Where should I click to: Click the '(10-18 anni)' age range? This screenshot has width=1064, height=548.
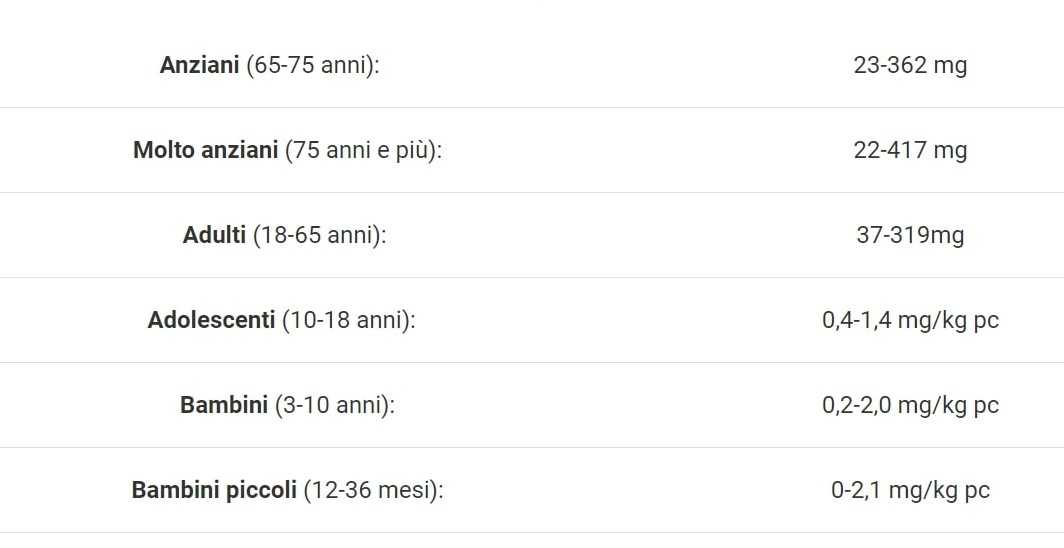point(348,321)
